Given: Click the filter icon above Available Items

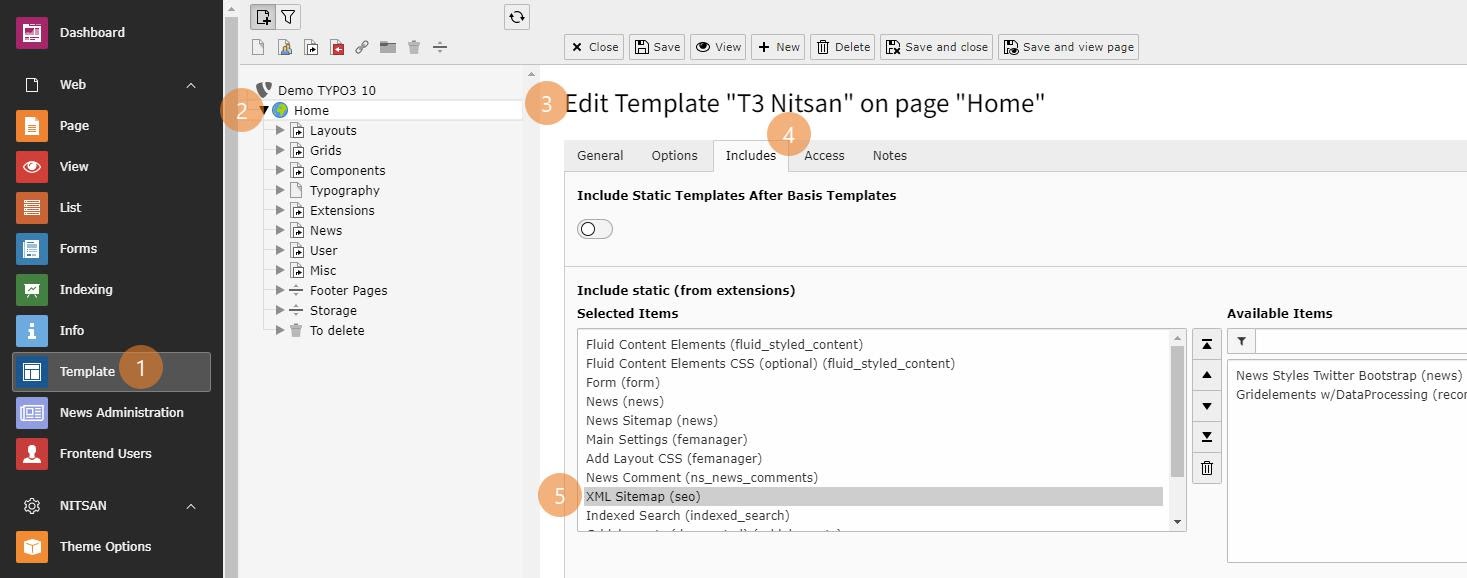Looking at the screenshot, I should tap(1240, 341).
